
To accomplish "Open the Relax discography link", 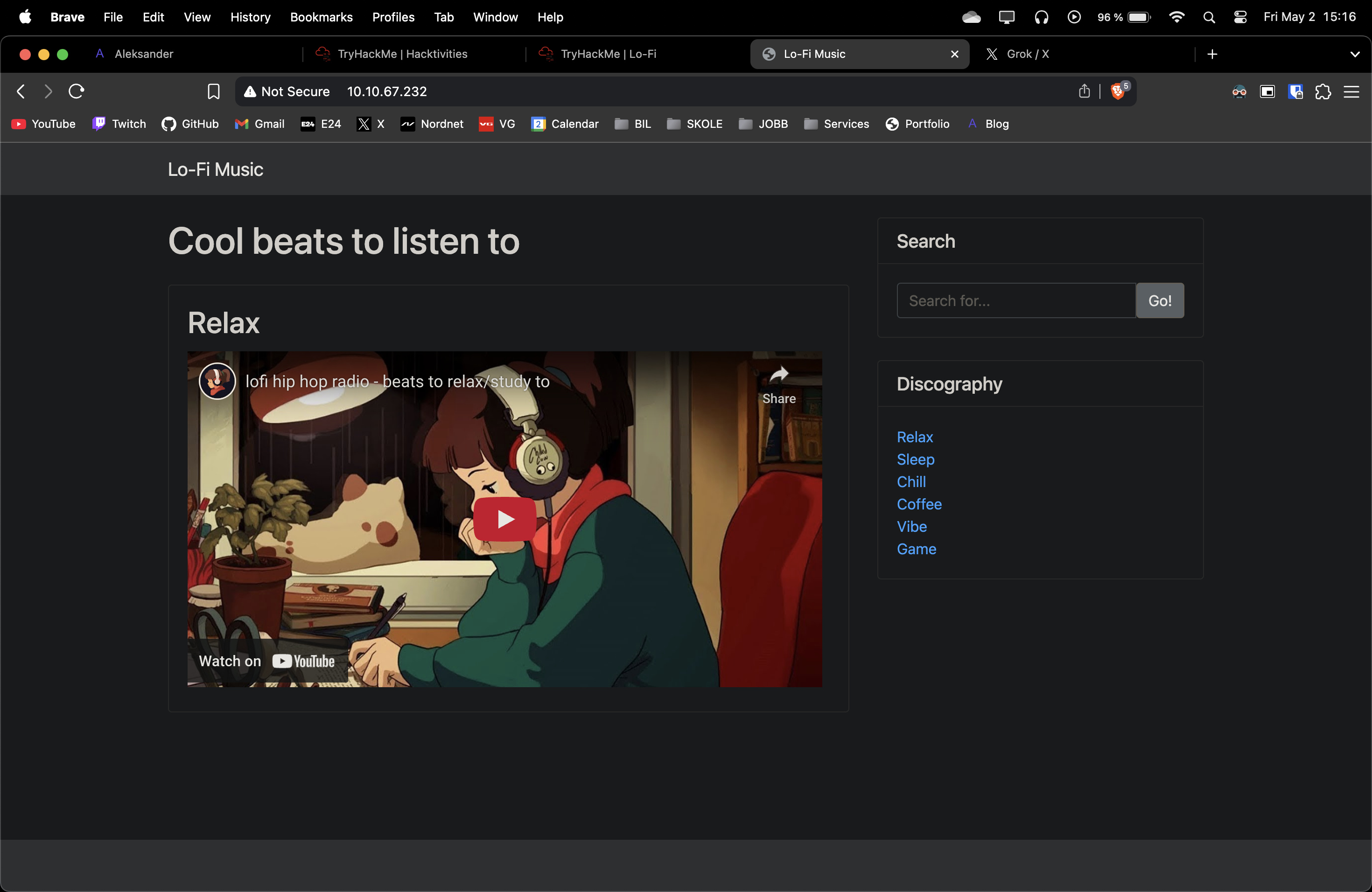I will (915, 437).
